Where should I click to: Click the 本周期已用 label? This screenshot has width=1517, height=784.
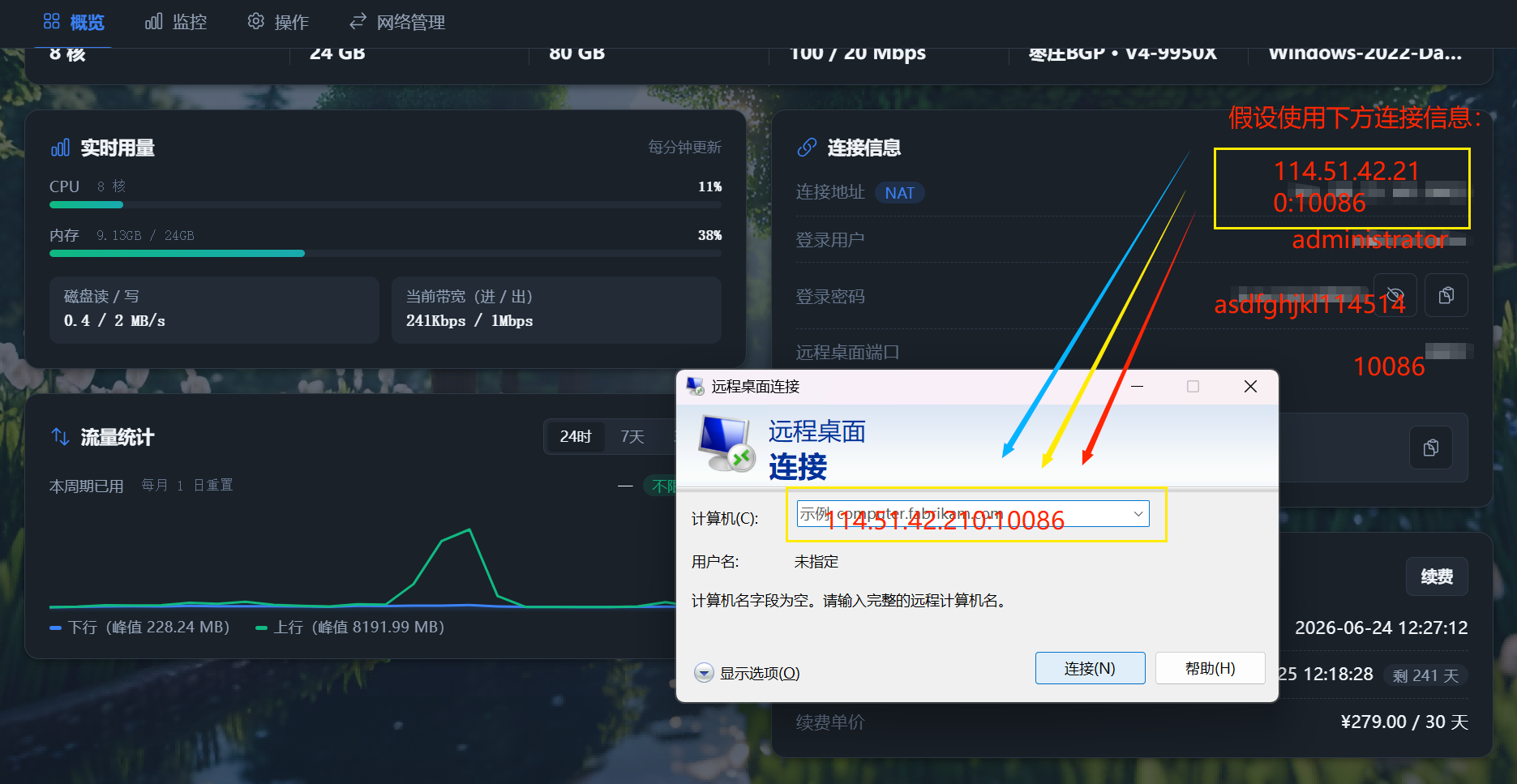(86, 486)
